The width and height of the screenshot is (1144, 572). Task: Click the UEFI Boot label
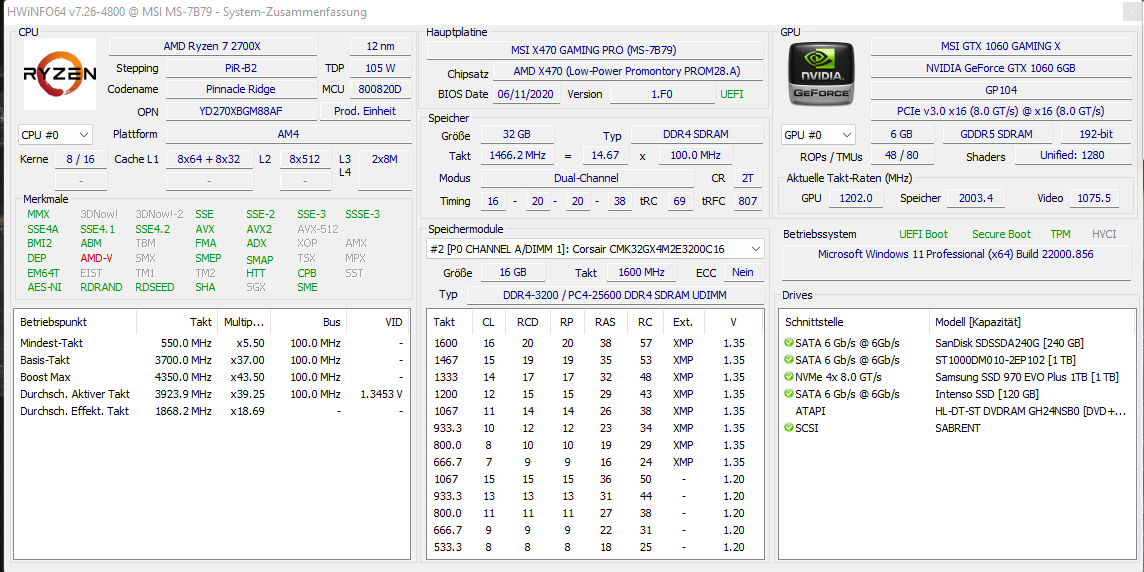924,234
